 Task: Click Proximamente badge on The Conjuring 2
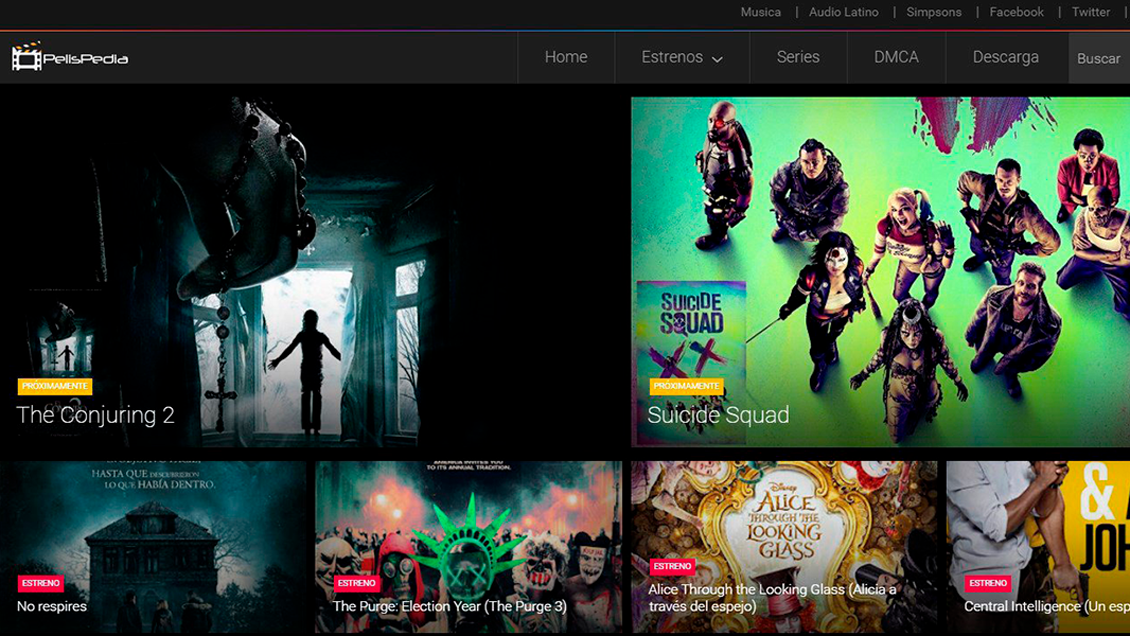[55, 386]
